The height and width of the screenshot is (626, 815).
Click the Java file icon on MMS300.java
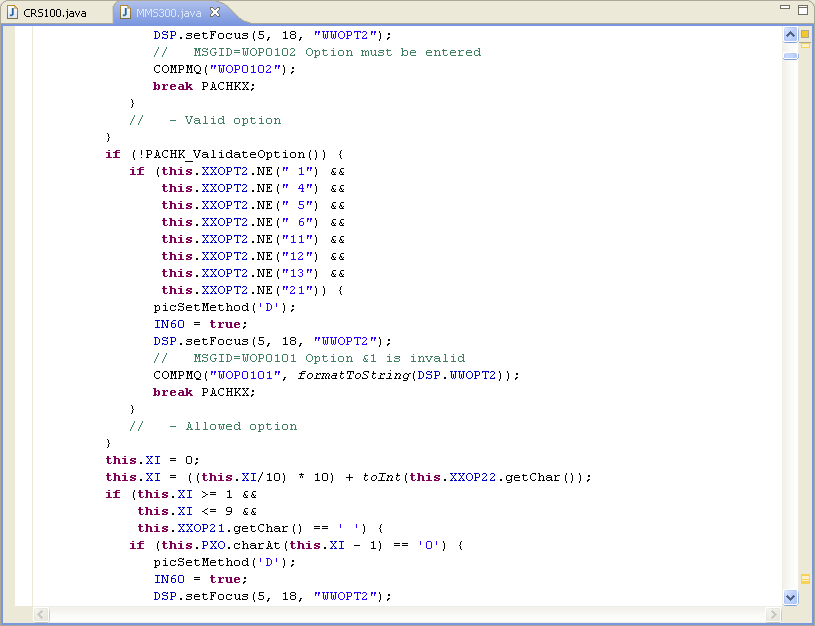[125, 13]
